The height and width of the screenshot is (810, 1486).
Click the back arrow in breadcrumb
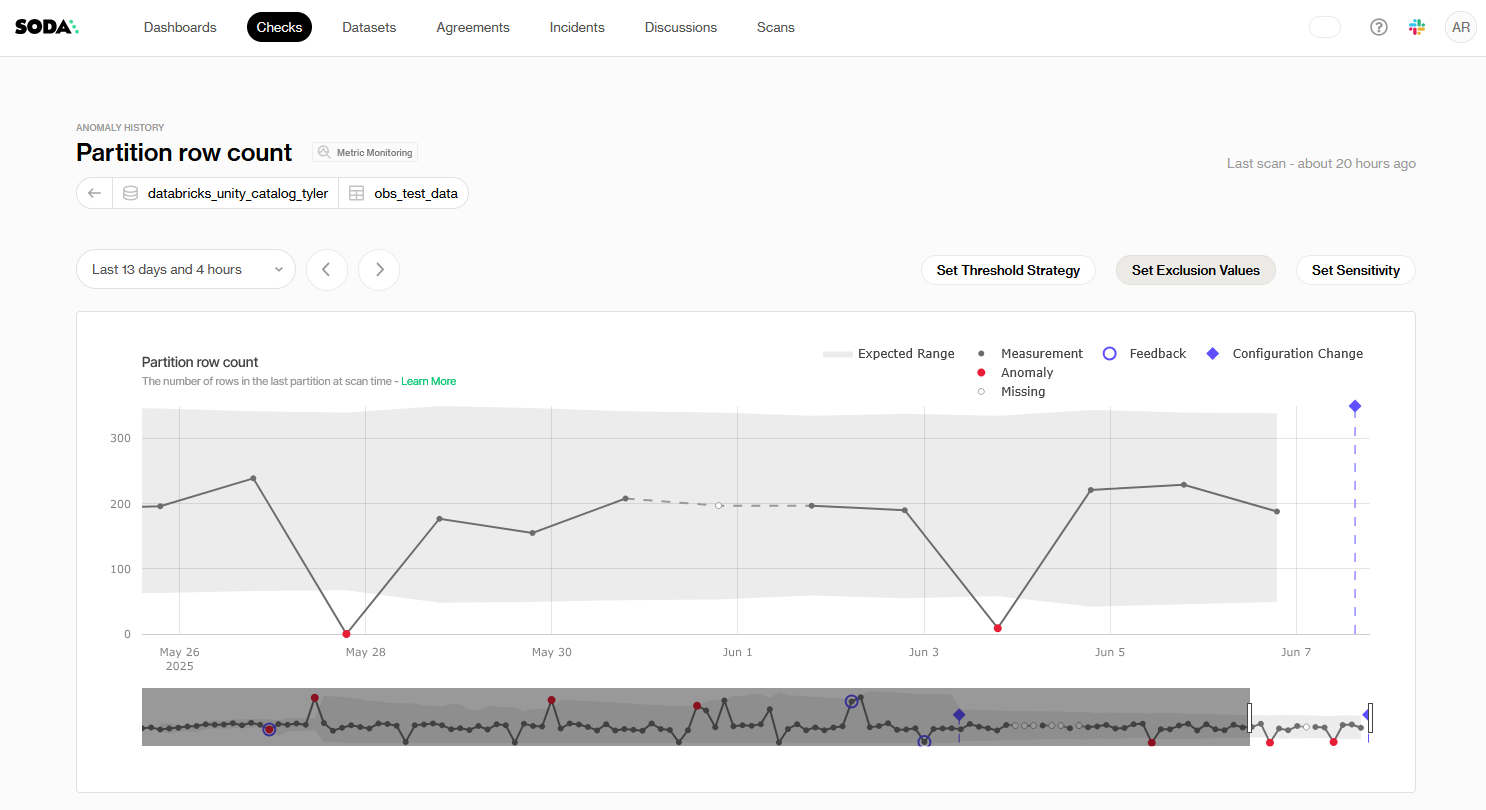[x=94, y=193]
